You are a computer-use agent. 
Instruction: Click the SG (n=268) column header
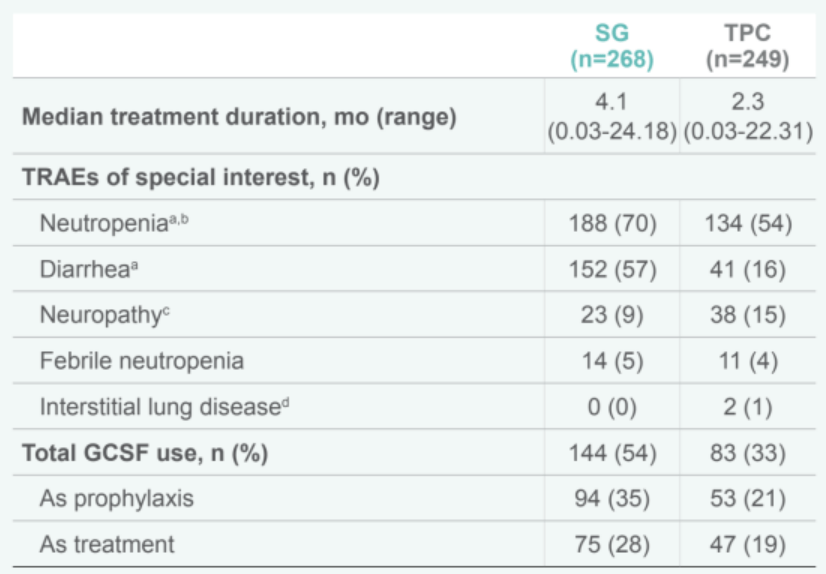coord(612,46)
